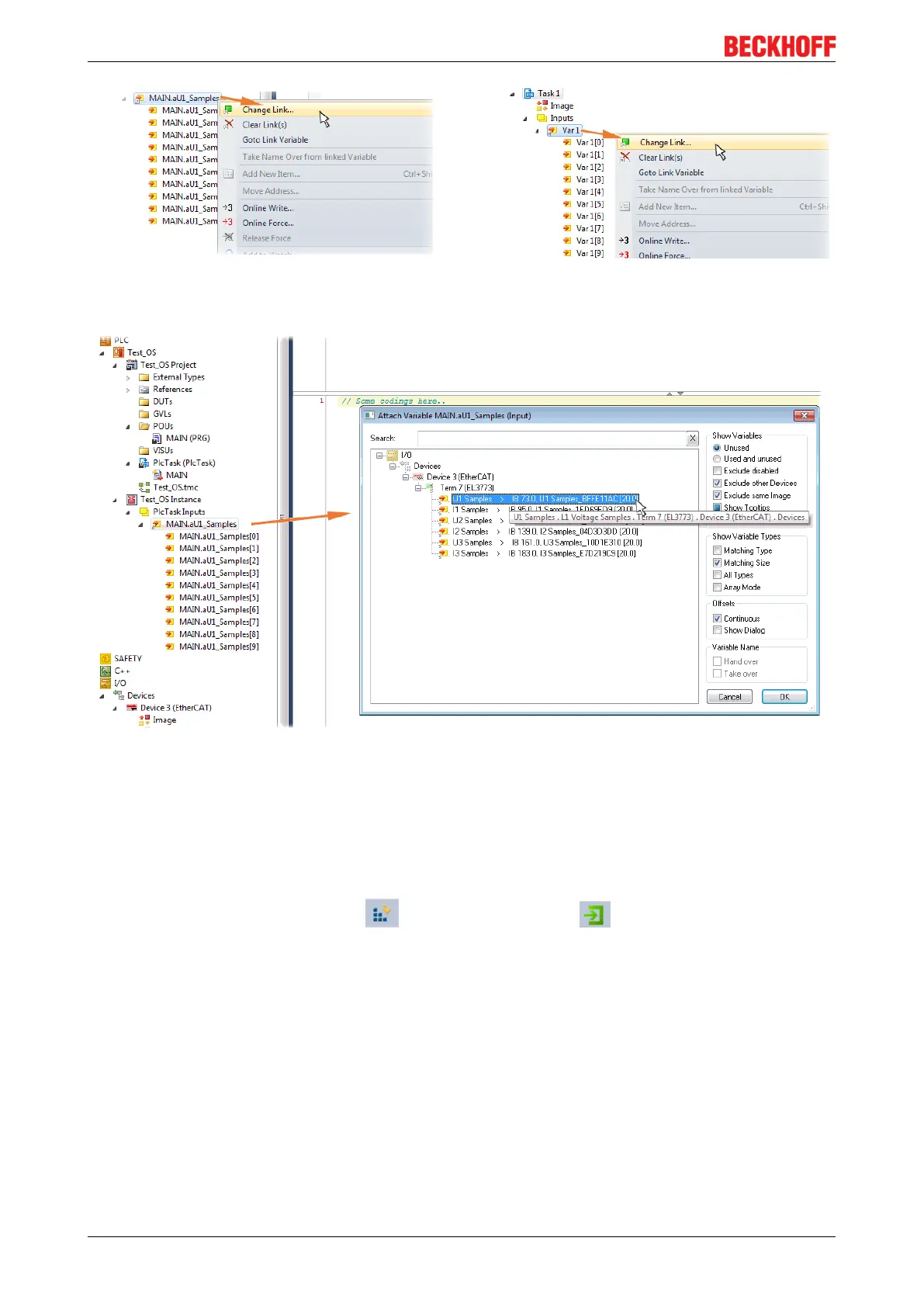Click the BECKHOFF logo
924x1307 pixels.
tap(780, 47)
